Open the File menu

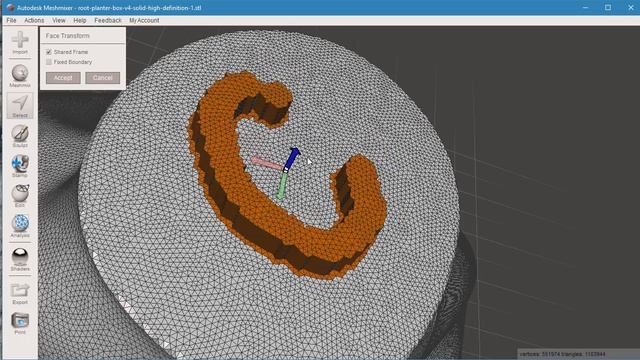pyautogui.click(x=11, y=20)
